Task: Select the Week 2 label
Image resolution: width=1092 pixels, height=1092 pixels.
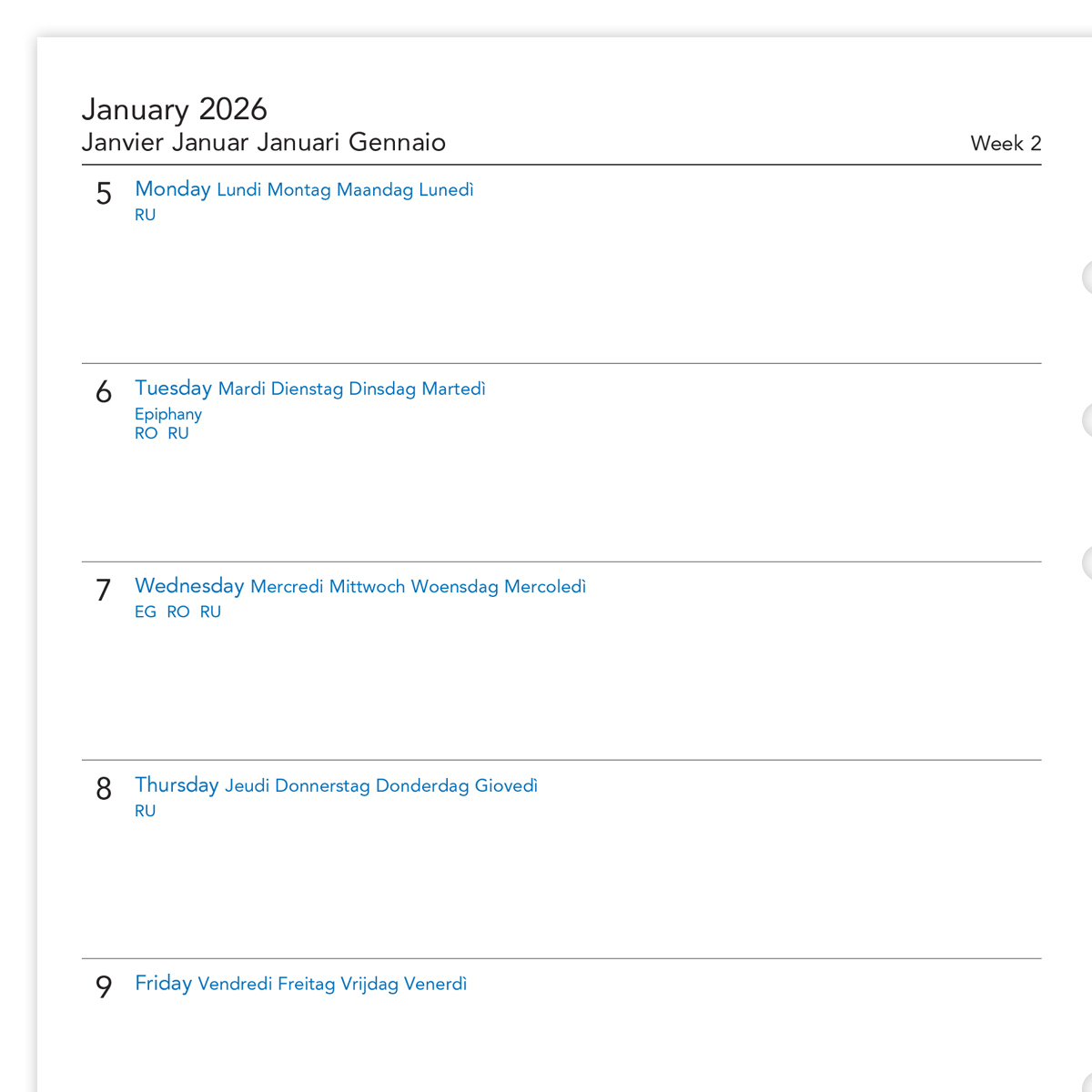Action: point(1005,144)
